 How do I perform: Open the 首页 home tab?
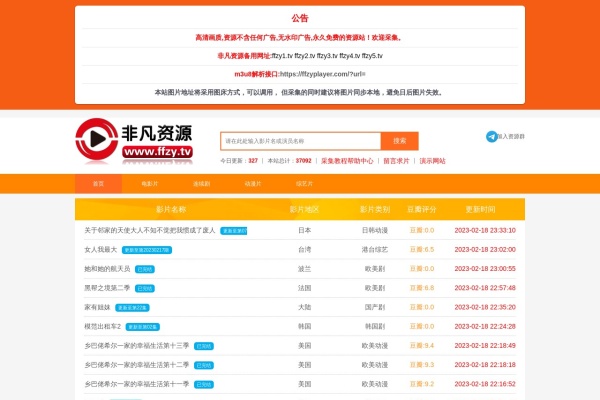(98, 184)
